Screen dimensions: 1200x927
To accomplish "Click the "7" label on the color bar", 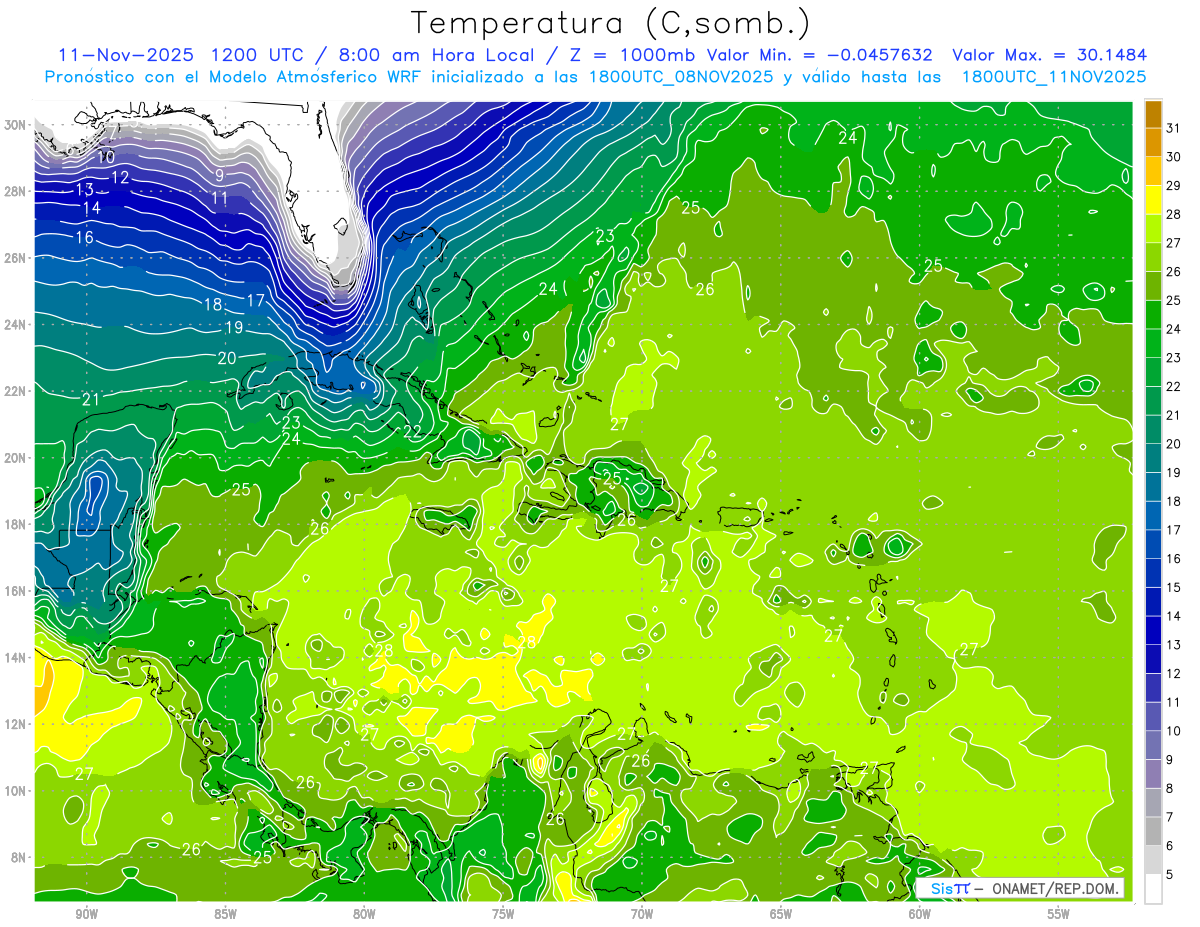I will click(x=1171, y=817).
